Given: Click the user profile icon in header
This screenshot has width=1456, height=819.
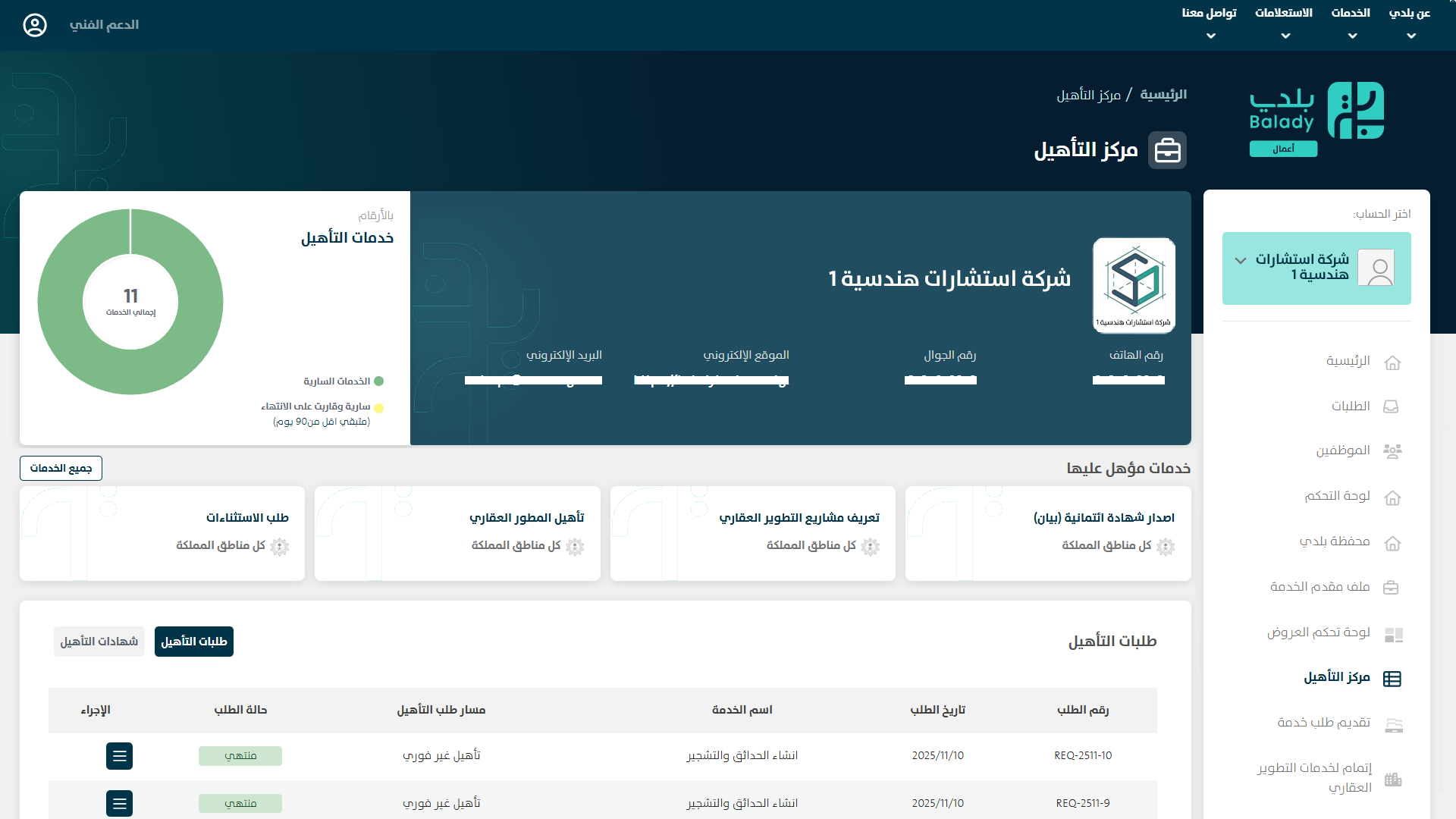Looking at the screenshot, I should [35, 25].
